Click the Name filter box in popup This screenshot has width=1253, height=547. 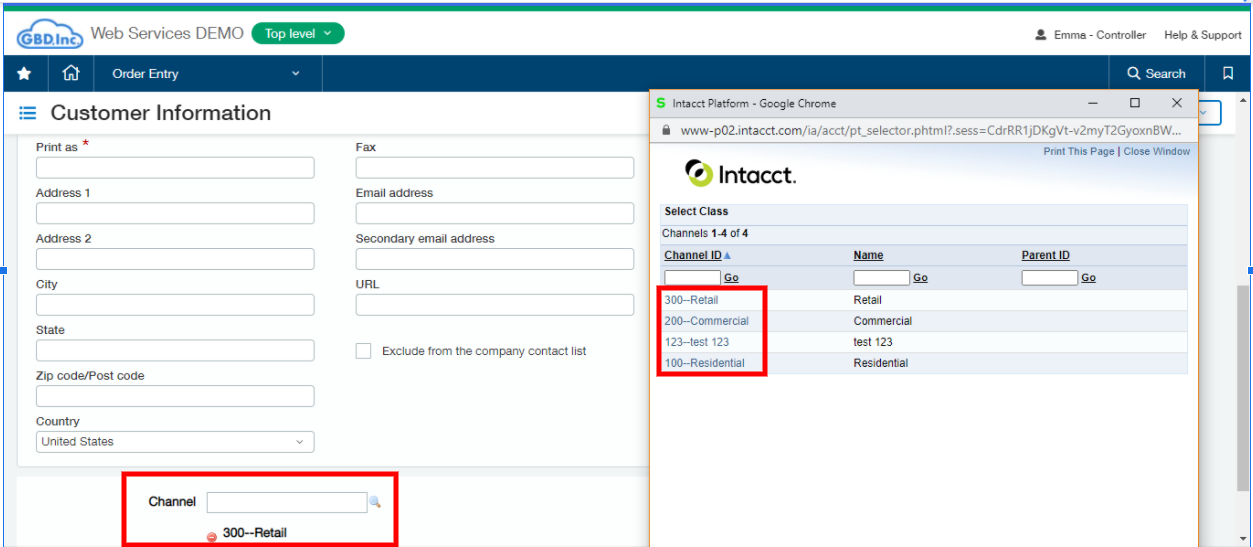point(881,277)
